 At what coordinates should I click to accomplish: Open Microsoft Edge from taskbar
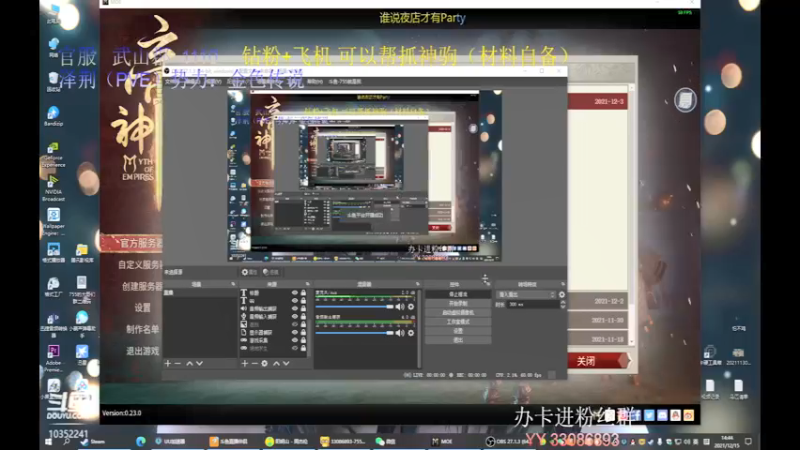pyautogui.click(x=141, y=441)
